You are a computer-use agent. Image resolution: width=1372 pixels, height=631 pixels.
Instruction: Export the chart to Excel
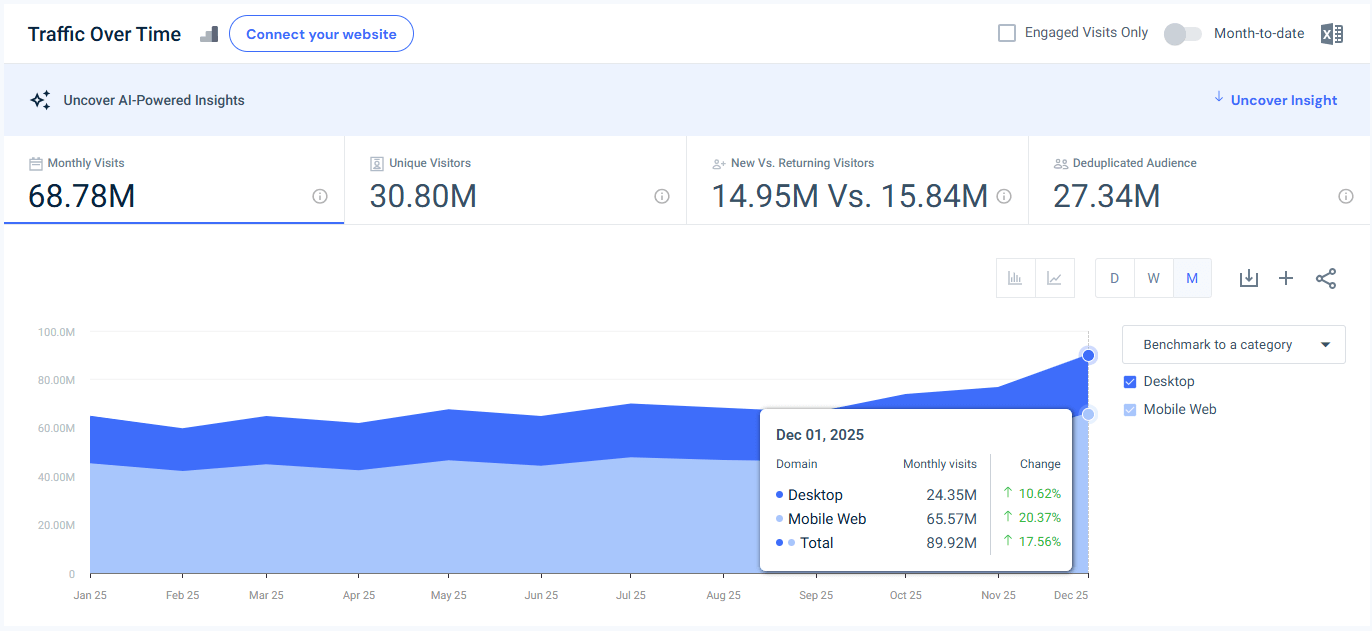pos(1331,33)
